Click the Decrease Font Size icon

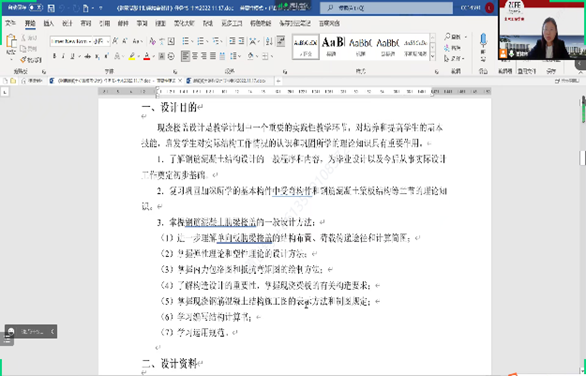(x=125, y=41)
